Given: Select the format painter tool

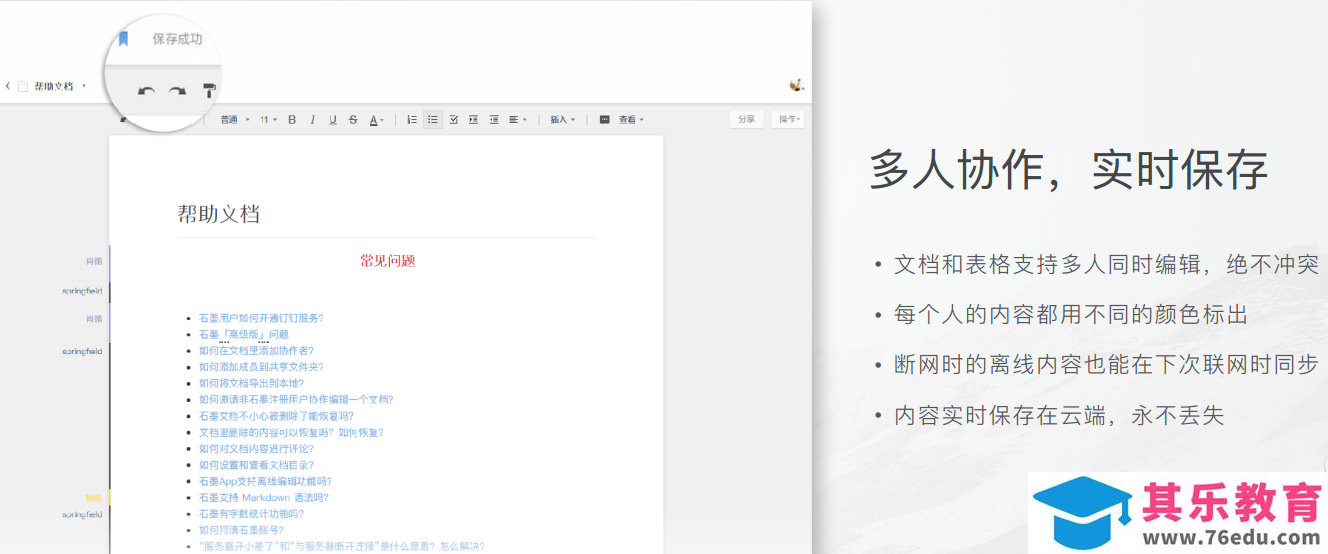Looking at the screenshot, I should [209, 91].
